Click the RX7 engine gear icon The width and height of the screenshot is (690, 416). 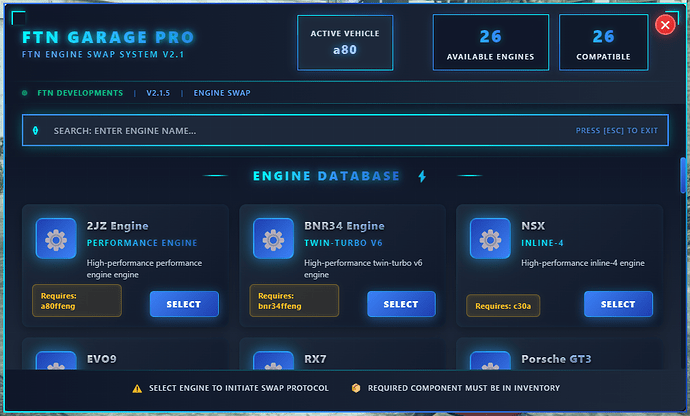tap(273, 362)
